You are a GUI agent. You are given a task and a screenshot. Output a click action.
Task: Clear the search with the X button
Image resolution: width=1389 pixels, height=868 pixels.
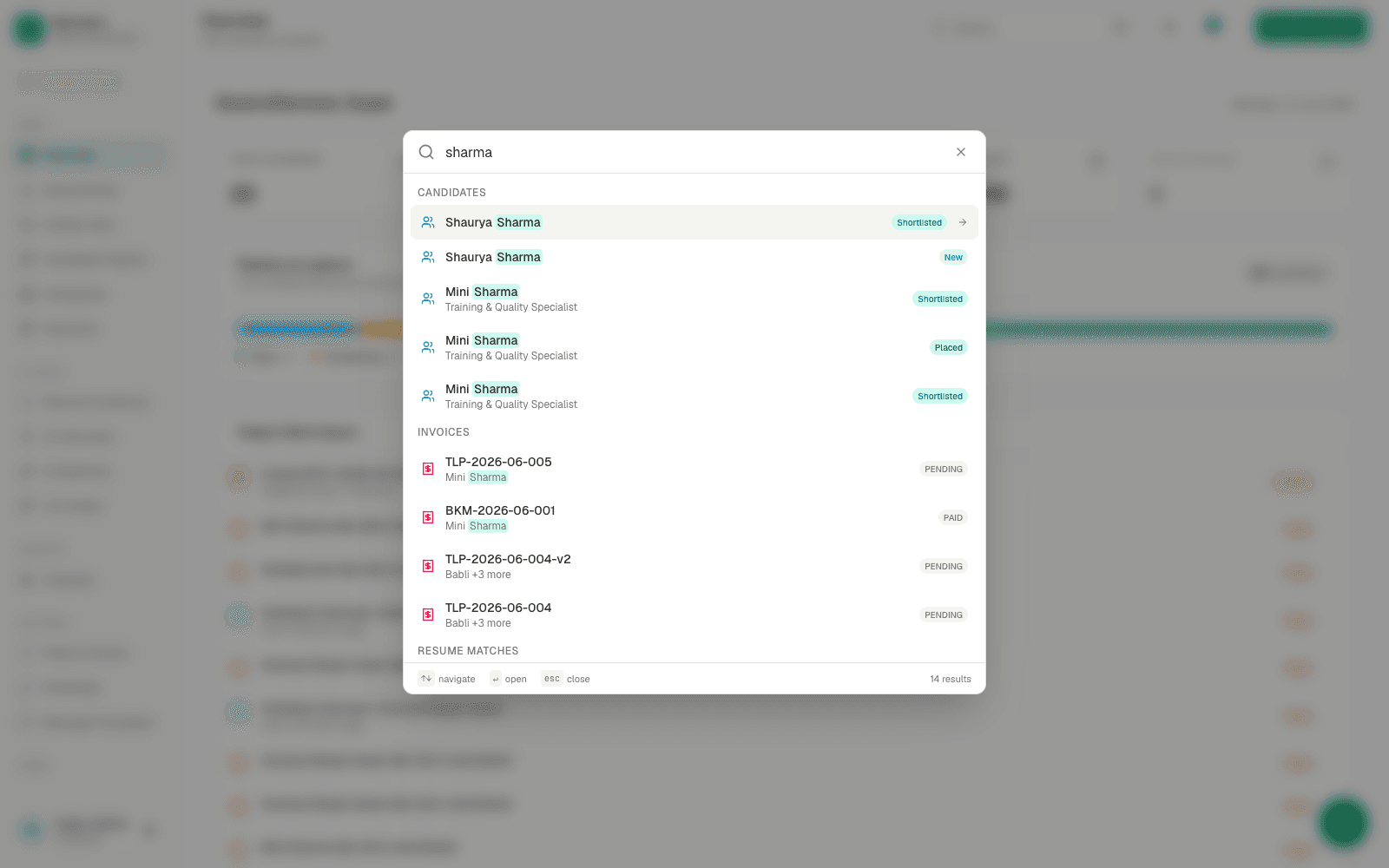pos(961,152)
